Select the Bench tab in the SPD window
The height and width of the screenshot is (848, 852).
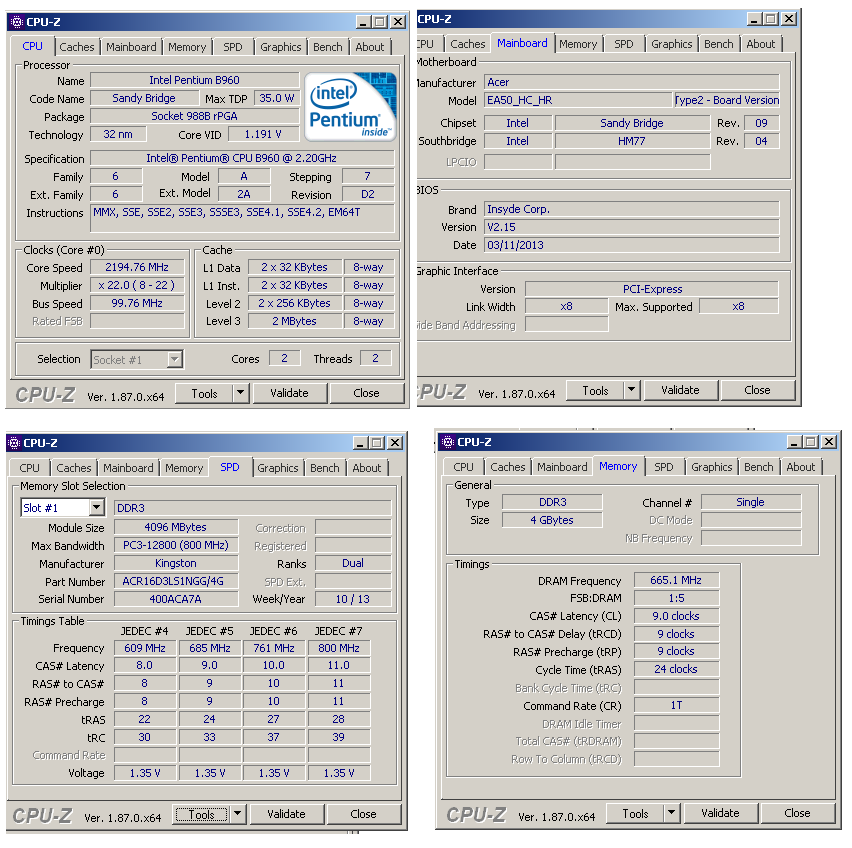tap(324, 468)
